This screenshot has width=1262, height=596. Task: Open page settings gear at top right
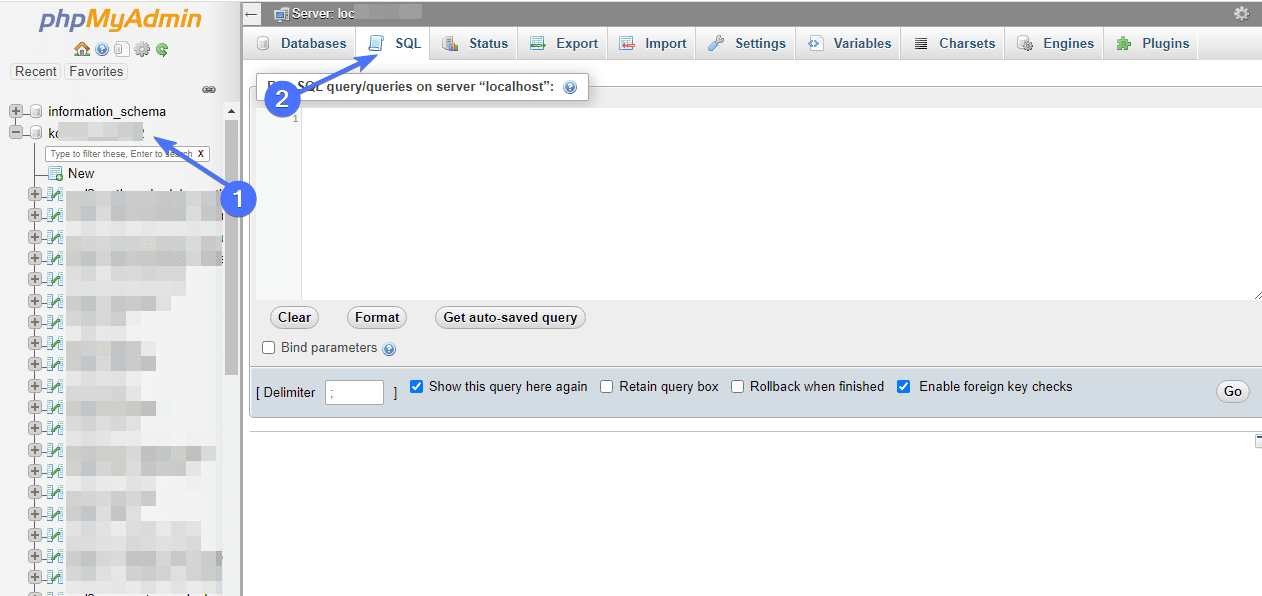click(x=1241, y=13)
